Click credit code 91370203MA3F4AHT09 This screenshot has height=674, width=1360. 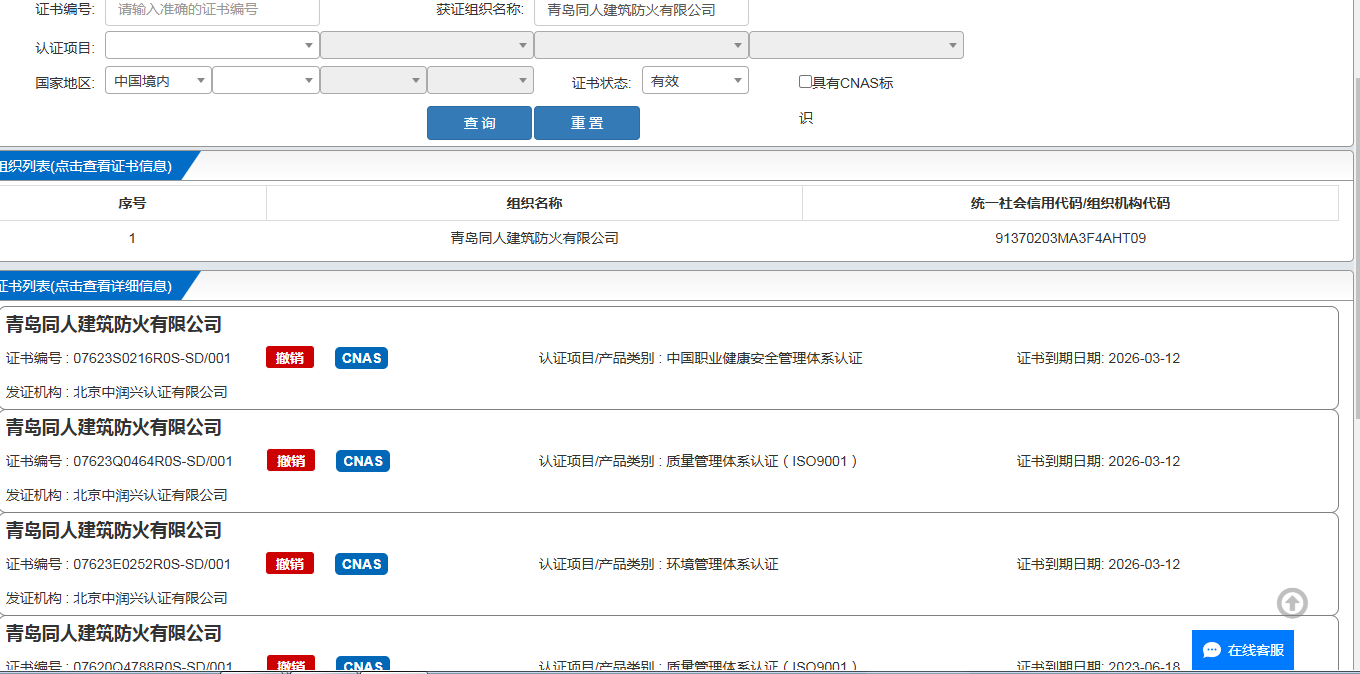point(1070,238)
